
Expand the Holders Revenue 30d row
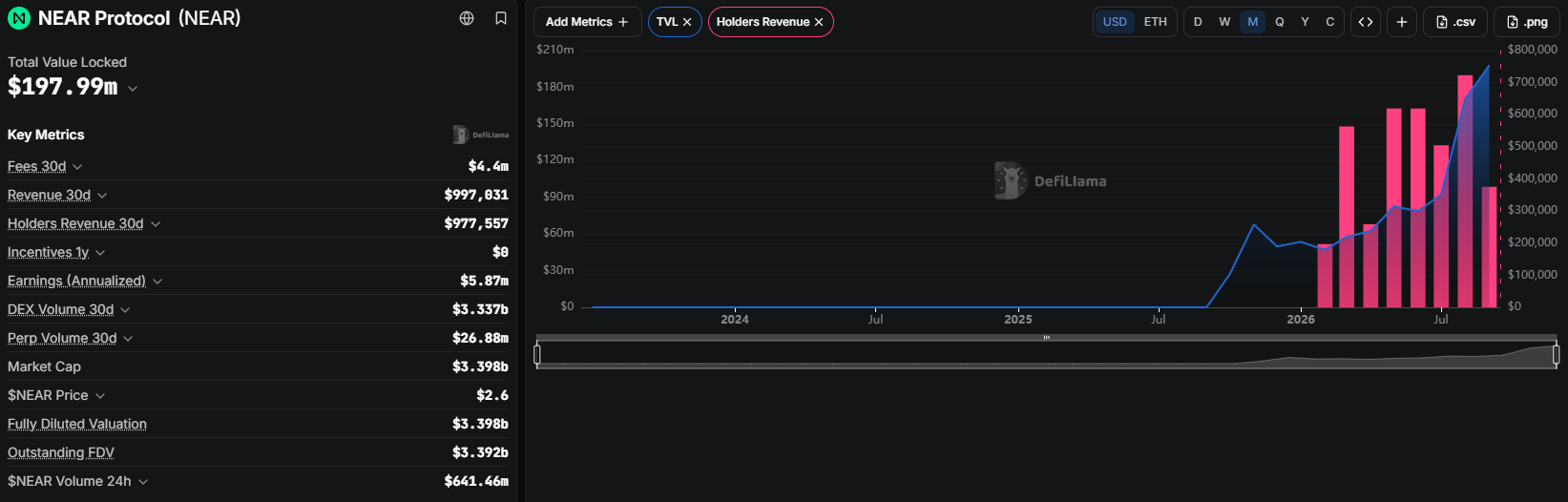pyautogui.click(x=258, y=223)
